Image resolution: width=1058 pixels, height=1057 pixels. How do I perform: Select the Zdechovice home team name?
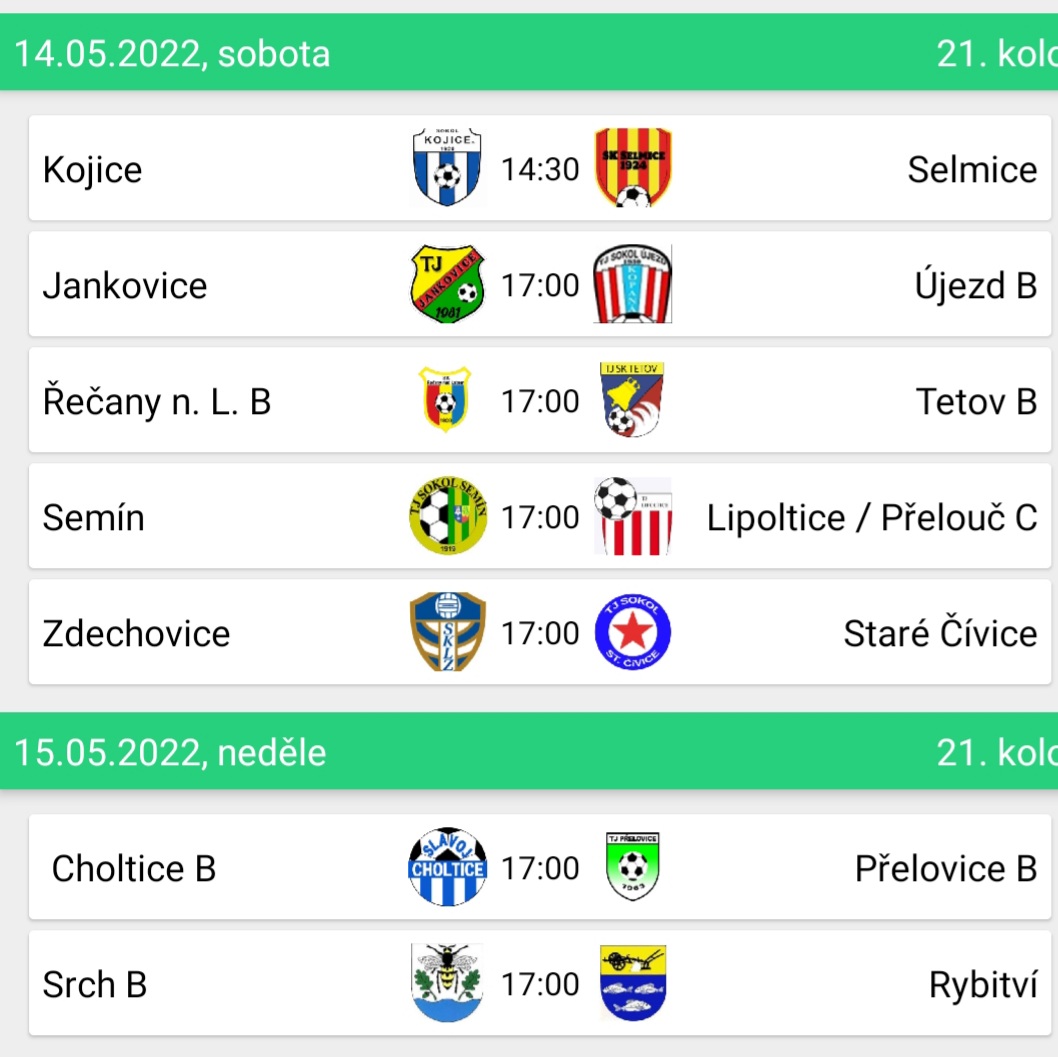click(136, 633)
